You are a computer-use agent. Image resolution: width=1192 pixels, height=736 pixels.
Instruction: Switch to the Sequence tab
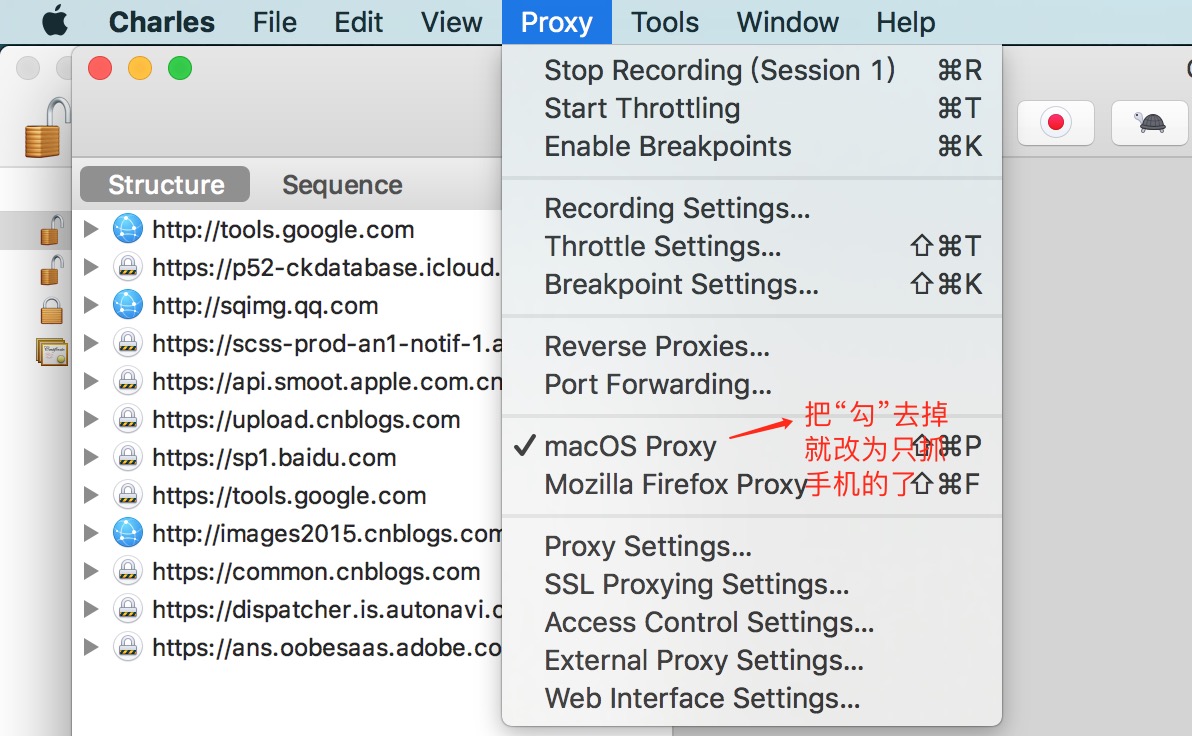click(342, 185)
